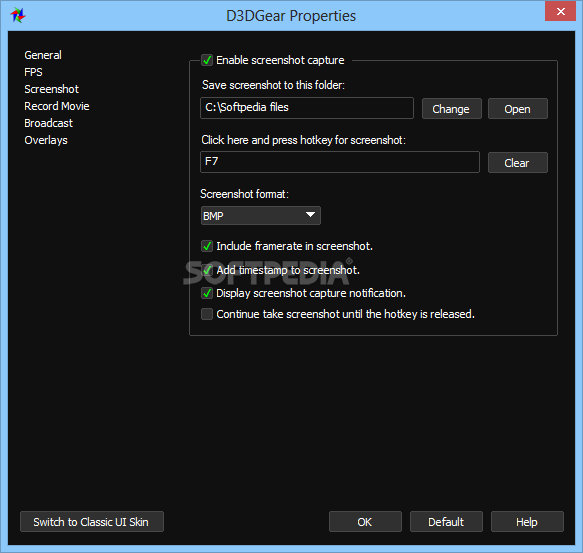This screenshot has height=553, width=583.
Task: Open the General settings page
Action: pyautogui.click(x=43, y=55)
